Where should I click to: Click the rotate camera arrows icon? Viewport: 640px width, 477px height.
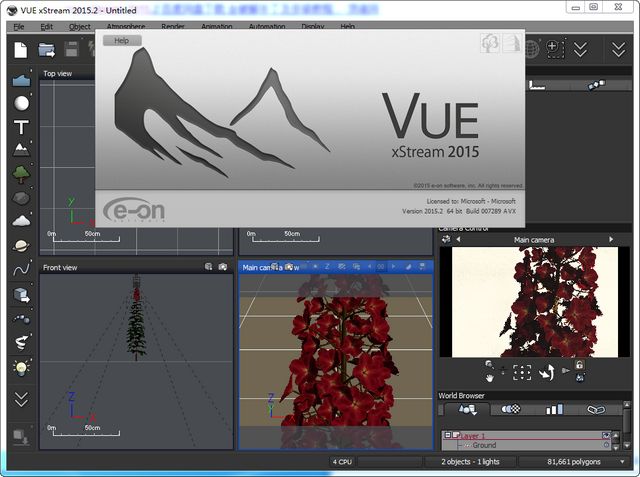tap(546, 373)
